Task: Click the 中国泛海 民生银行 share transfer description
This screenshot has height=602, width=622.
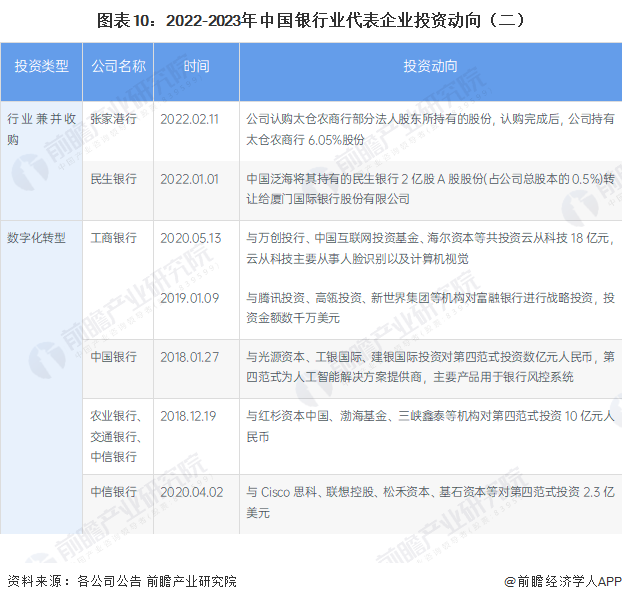Action: (x=430, y=189)
